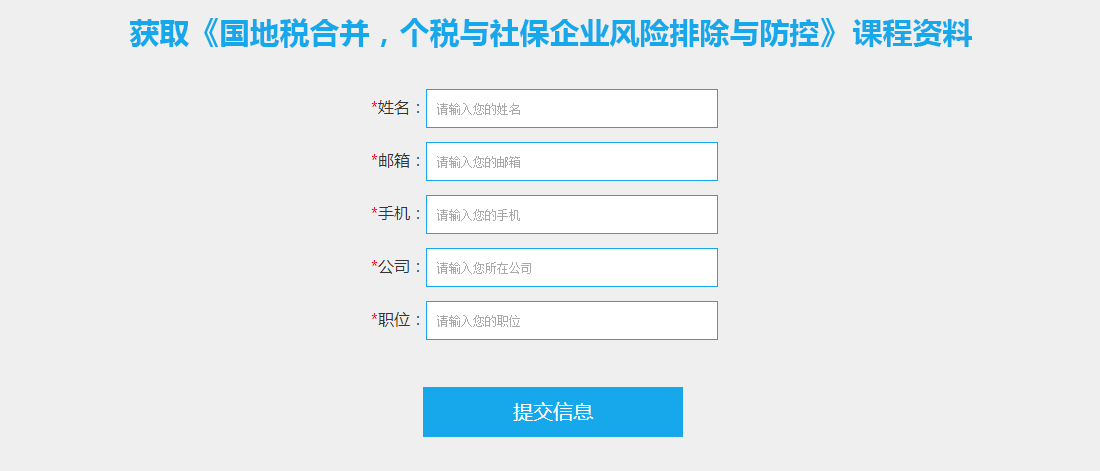This screenshot has width=1100, height=471.
Task: Click the 姓名 field label
Action: coord(394,108)
